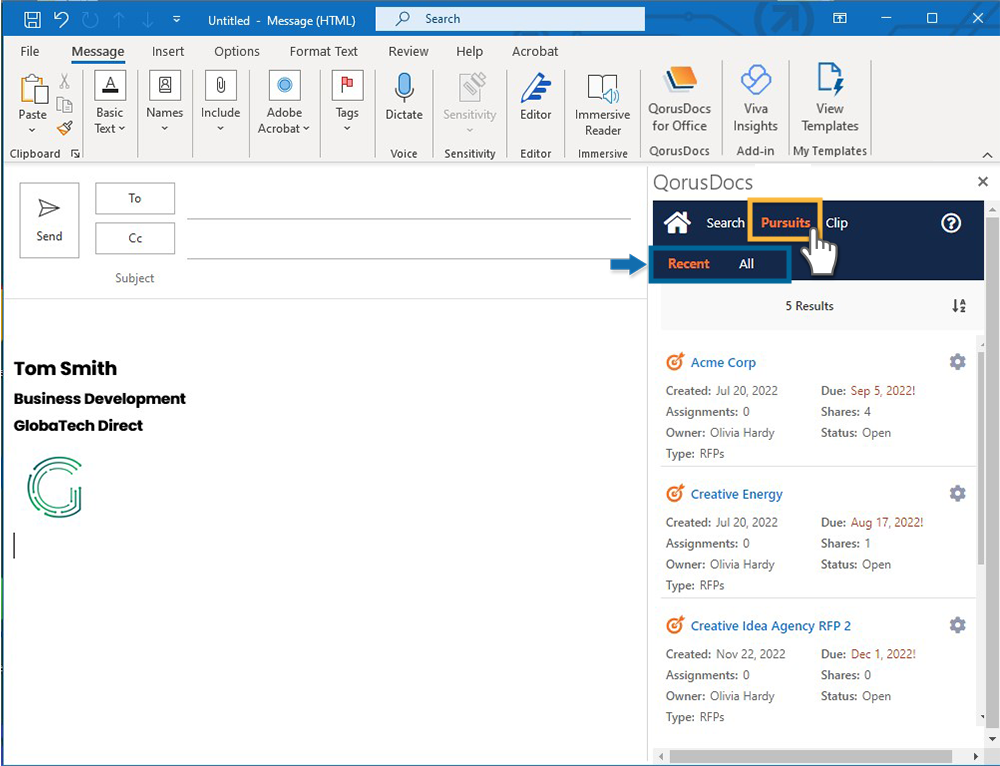1000x766 pixels.
Task: Open the Clipboard dialog launcher
Action: click(75, 154)
